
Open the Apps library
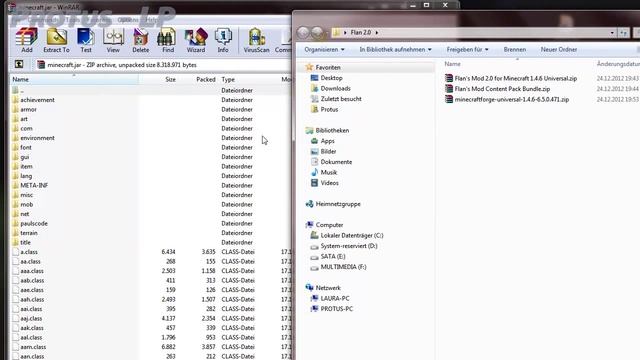click(x=327, y=141)
